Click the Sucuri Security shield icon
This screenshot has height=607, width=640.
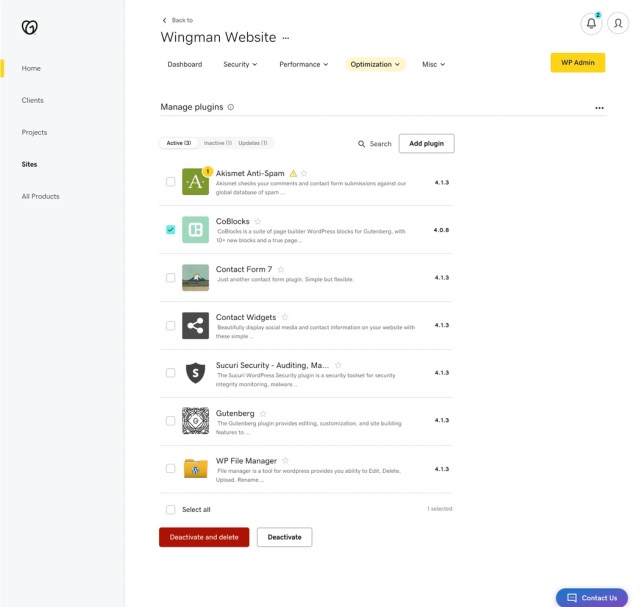click(195, 373)
